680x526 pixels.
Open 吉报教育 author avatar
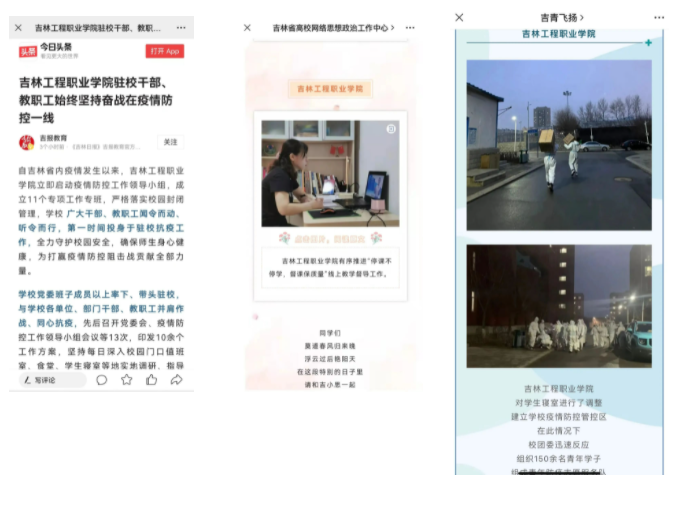pyautogui.click(x=26, y=142)
